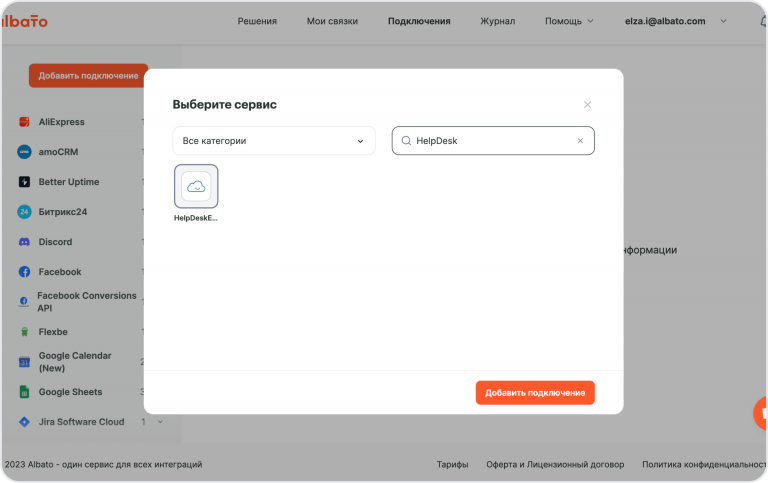Open the Журнал section
The image size is (768, 483).
pos(497,21)
